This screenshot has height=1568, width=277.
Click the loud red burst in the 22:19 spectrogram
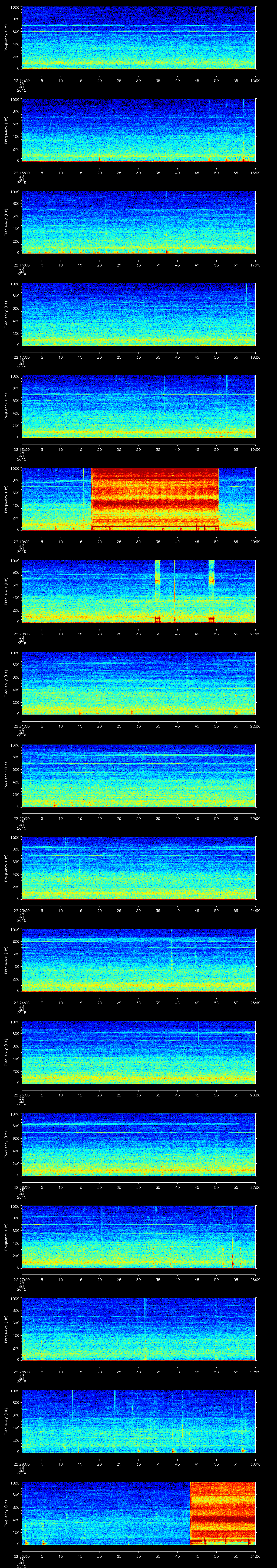pos(155,498)
